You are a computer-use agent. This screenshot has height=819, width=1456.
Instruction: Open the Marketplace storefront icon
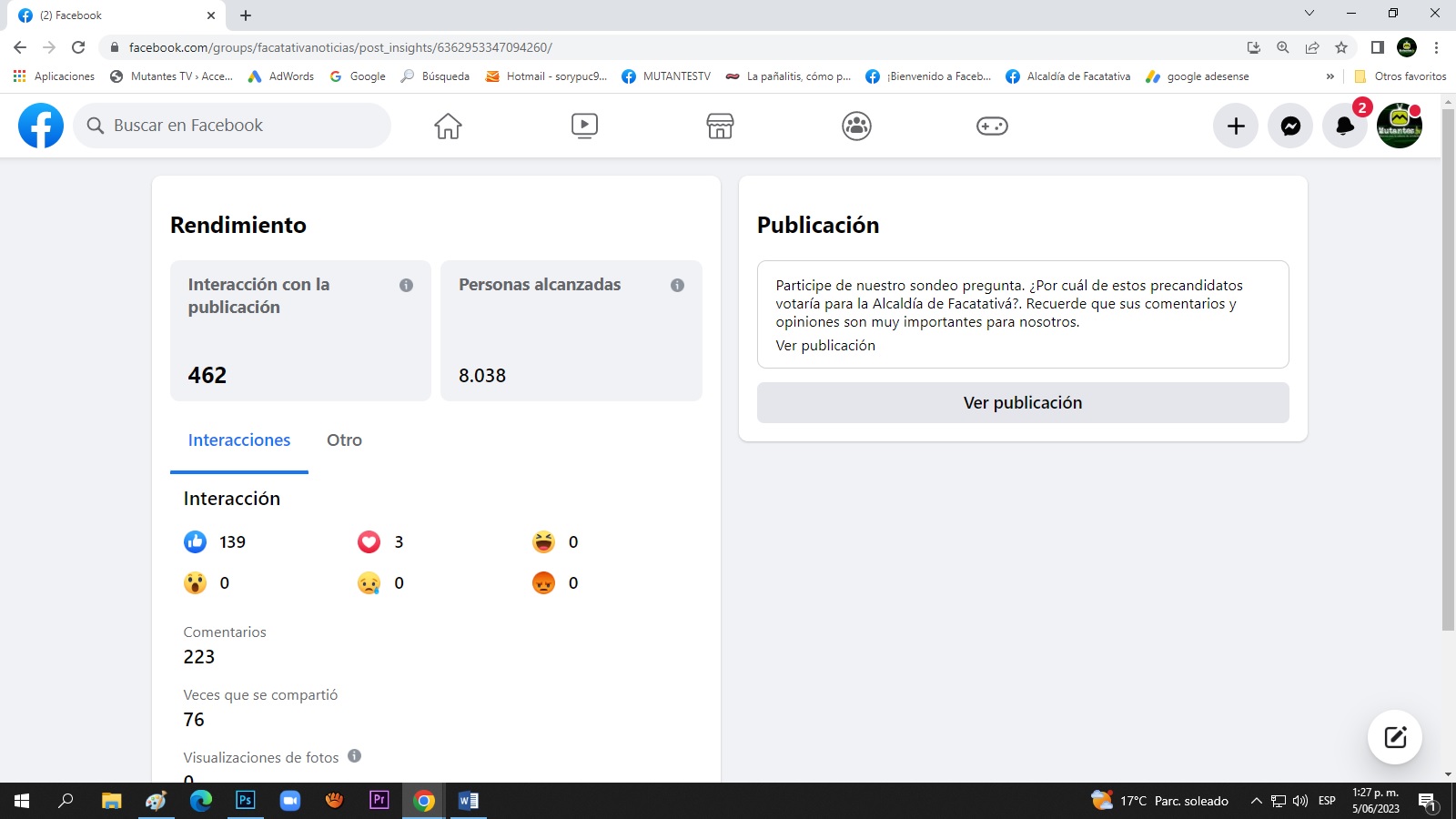coord(720,126)
